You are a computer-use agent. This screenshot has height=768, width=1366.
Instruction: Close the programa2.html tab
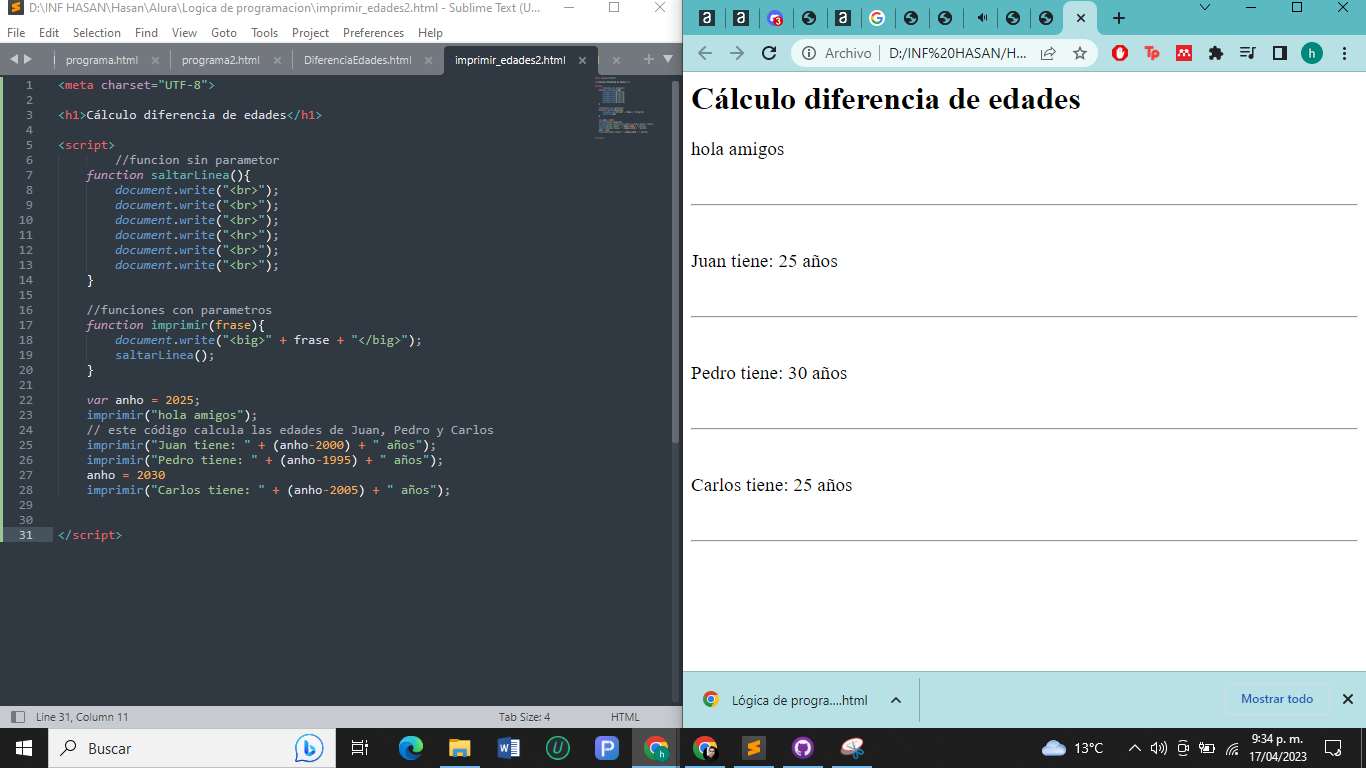(277, 60)
